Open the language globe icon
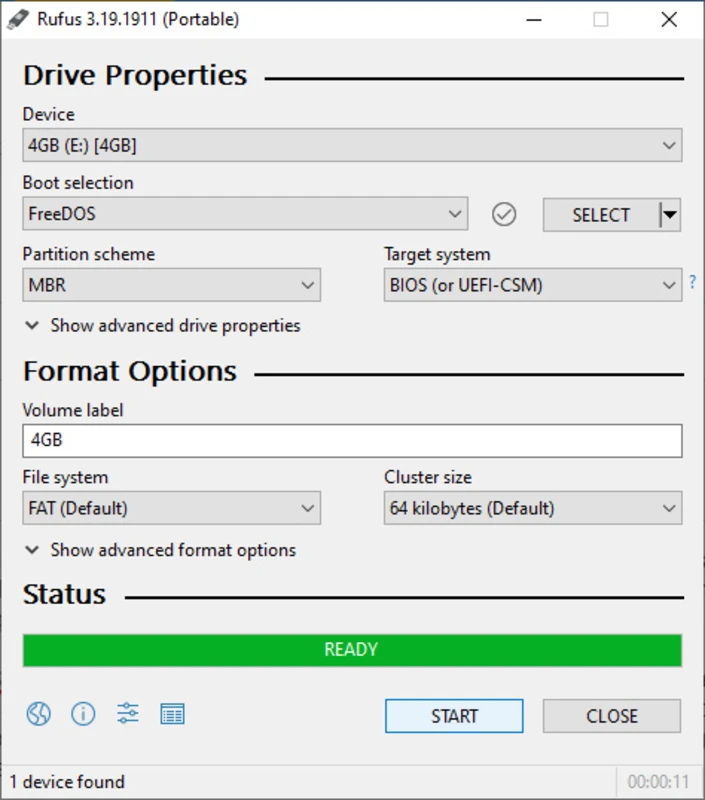 [38, 714]
